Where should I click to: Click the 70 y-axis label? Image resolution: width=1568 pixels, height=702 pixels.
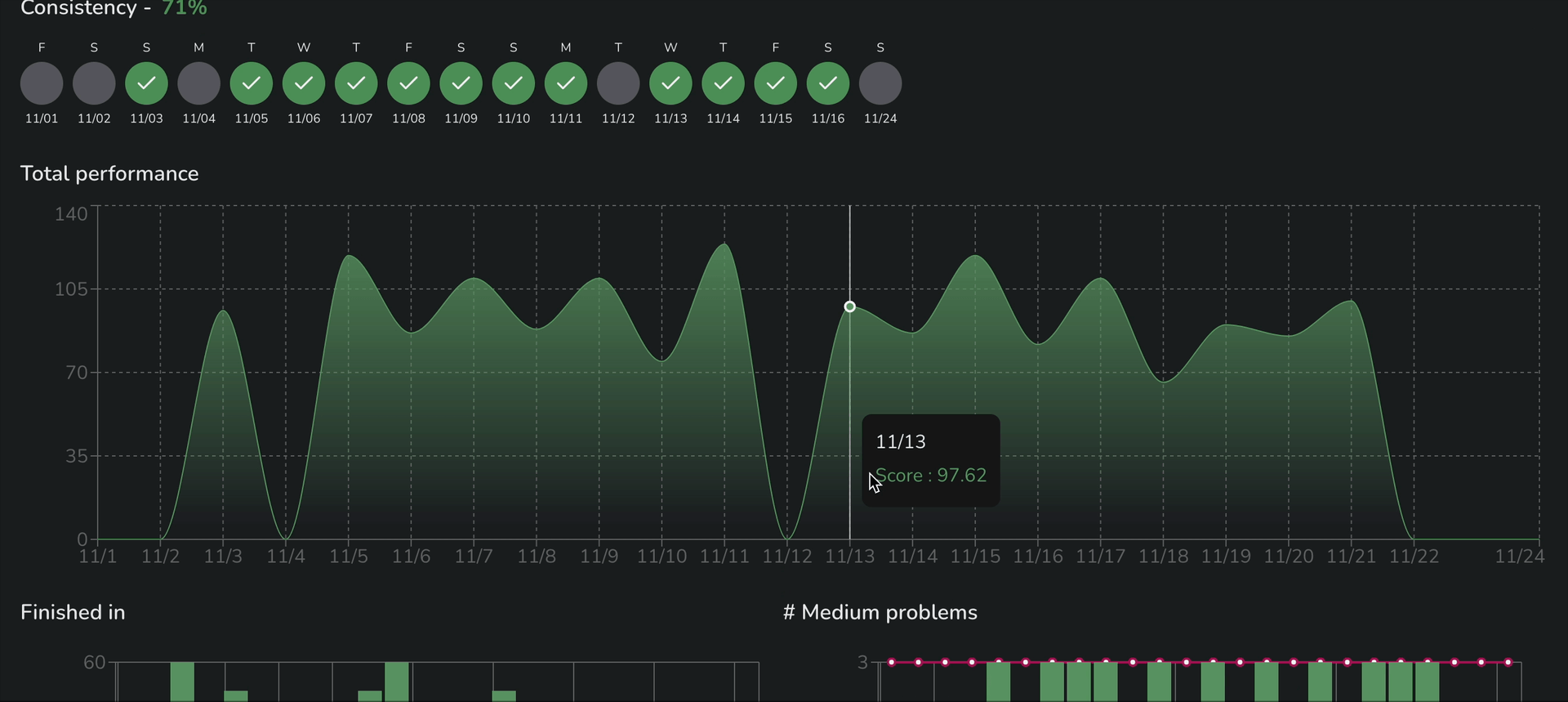click(77, 373)
